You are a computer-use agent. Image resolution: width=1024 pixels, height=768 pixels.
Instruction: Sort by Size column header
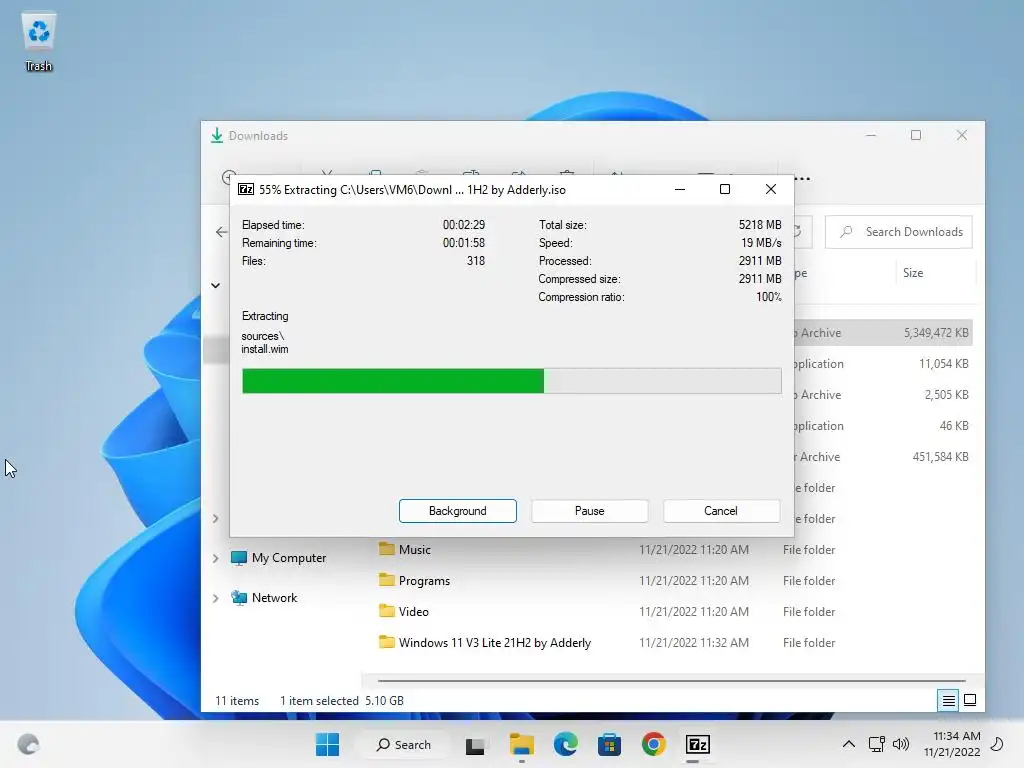tap(913, 273)
